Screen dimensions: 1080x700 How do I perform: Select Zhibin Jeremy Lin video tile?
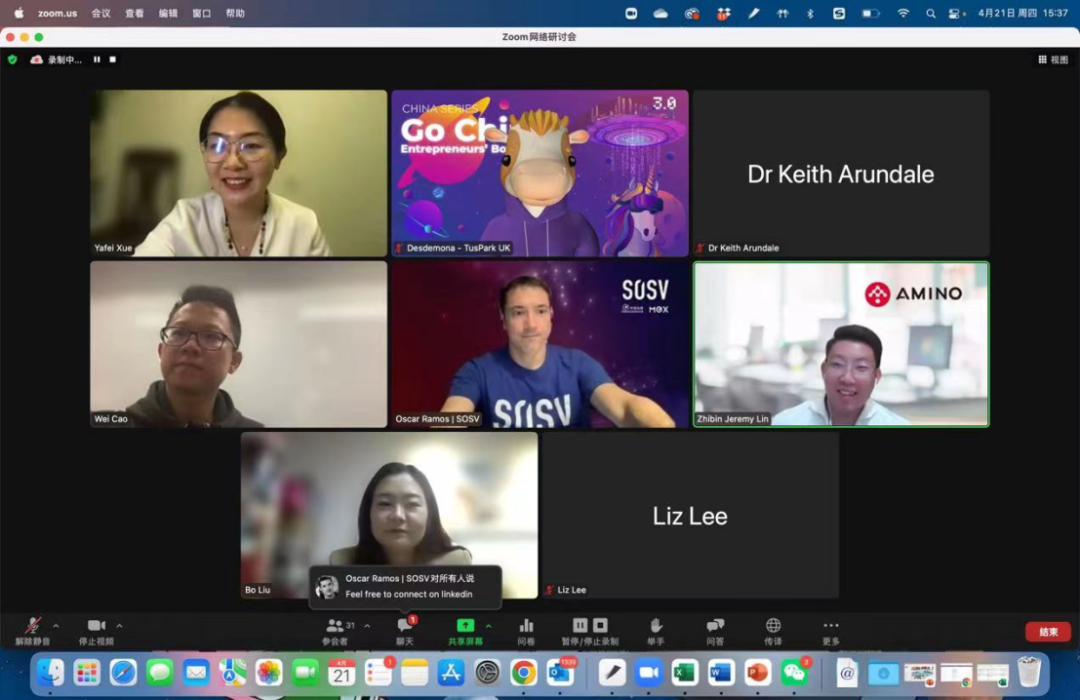coord(841,344)
